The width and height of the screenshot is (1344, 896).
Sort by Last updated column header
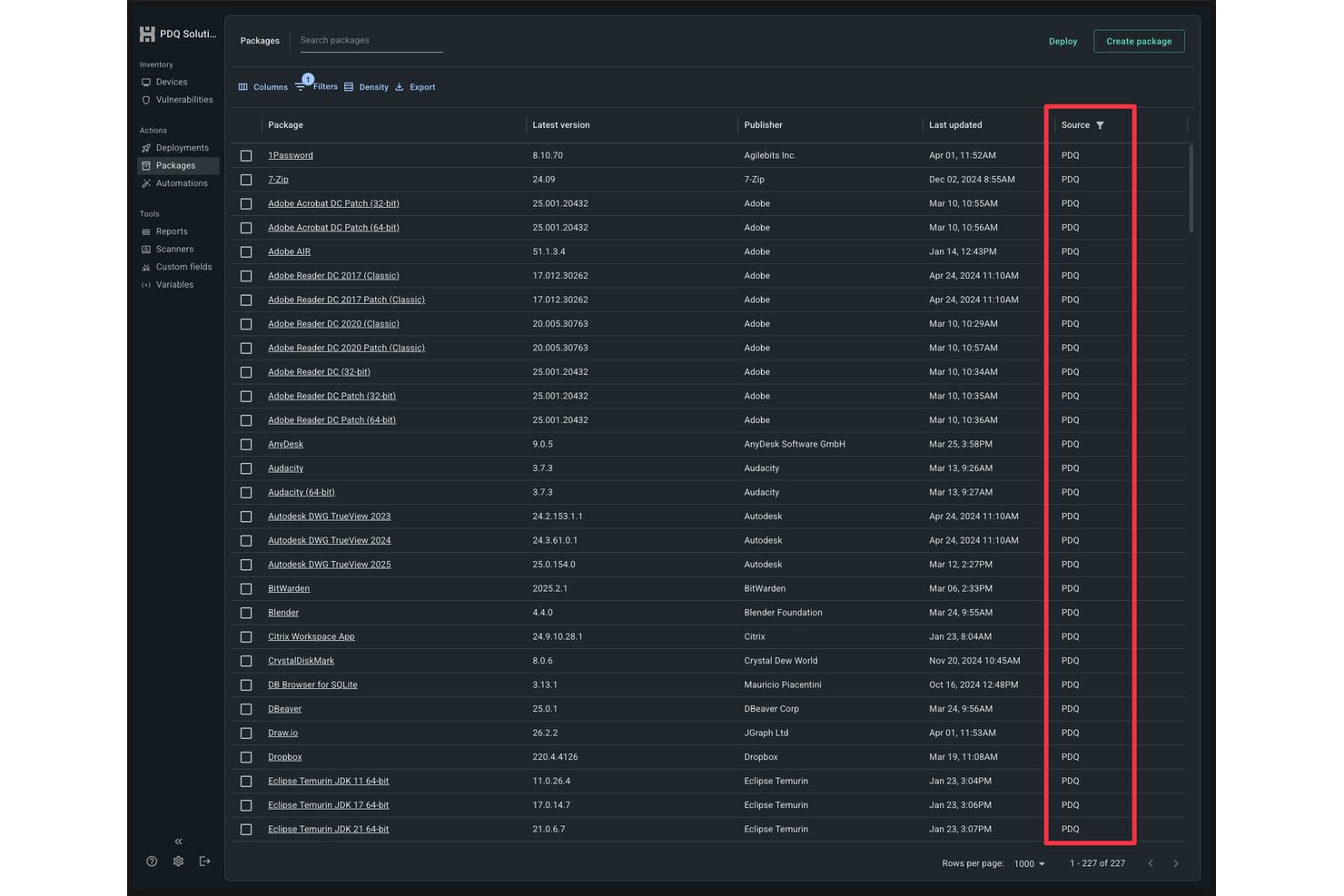tap(955, 125)
